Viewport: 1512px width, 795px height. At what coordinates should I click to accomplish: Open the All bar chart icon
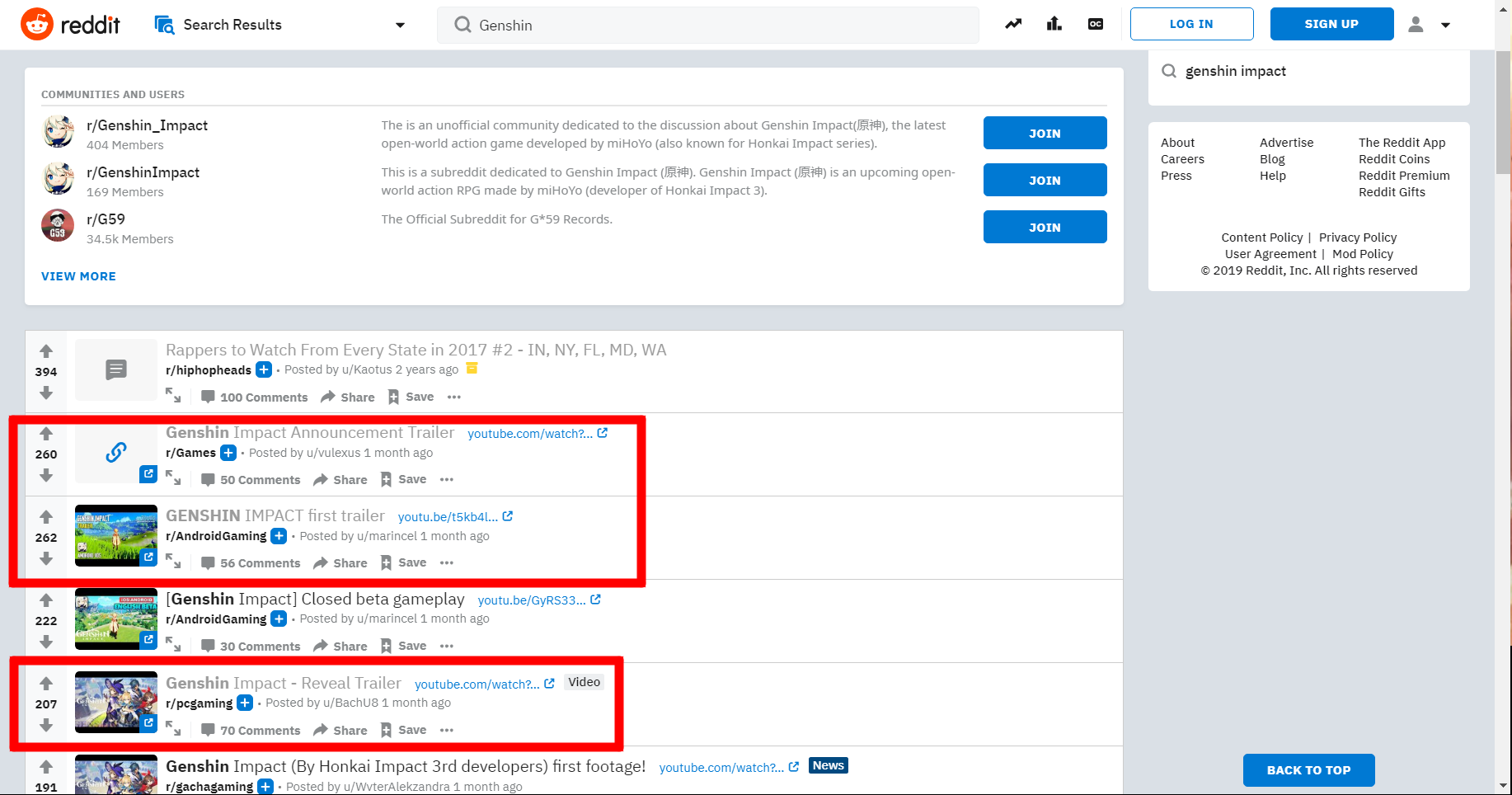tap(1054, 24)
